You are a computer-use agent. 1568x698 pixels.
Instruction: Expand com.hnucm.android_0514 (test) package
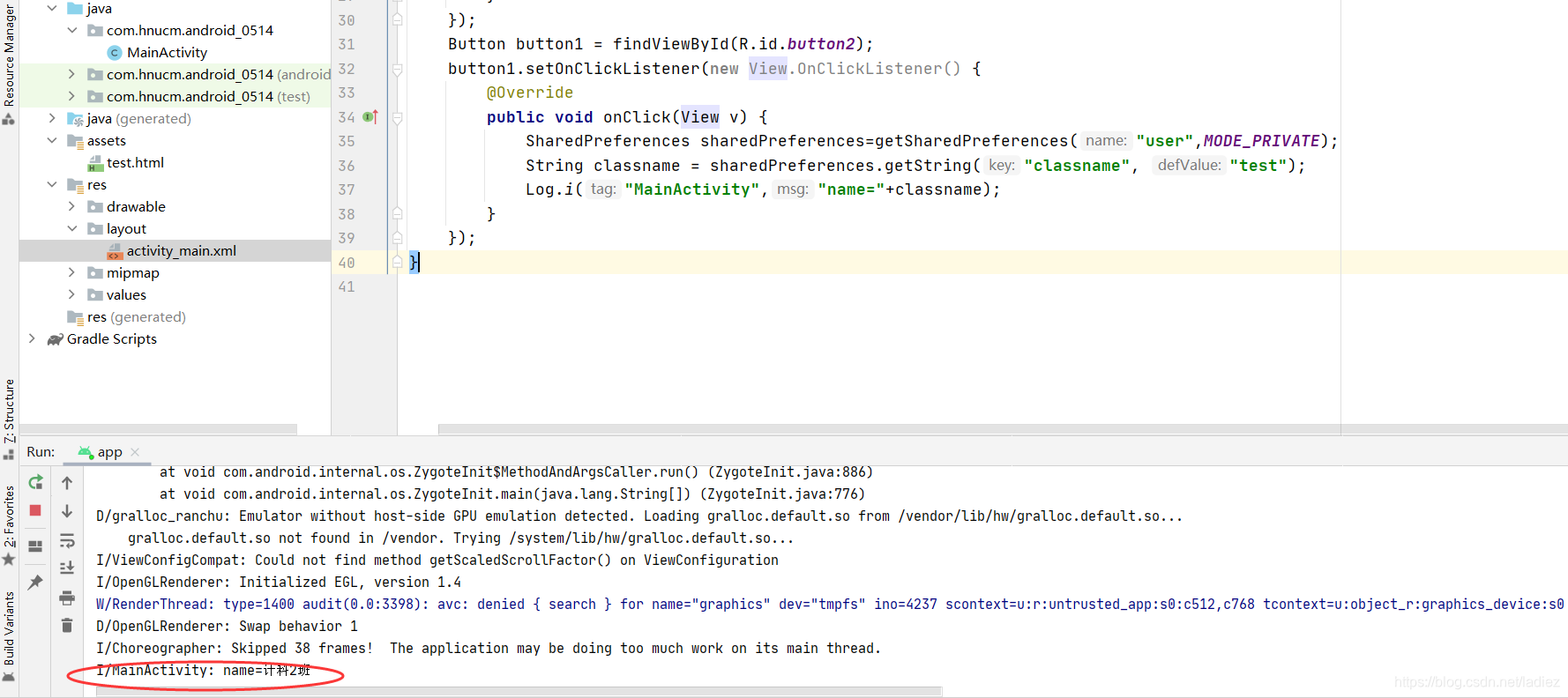point(72,96)
